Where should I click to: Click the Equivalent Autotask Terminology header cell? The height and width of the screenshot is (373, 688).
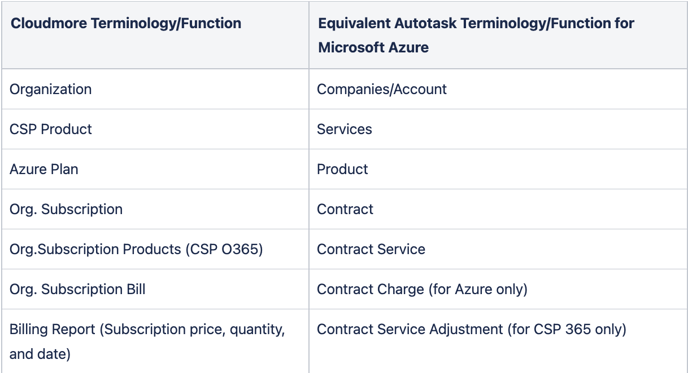pyautogui.click(x=498, y=35)
